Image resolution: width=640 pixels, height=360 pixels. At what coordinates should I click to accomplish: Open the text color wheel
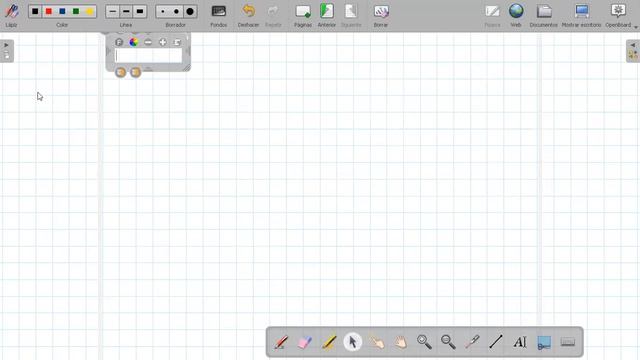pyautogui.click(x=133, y=42)
